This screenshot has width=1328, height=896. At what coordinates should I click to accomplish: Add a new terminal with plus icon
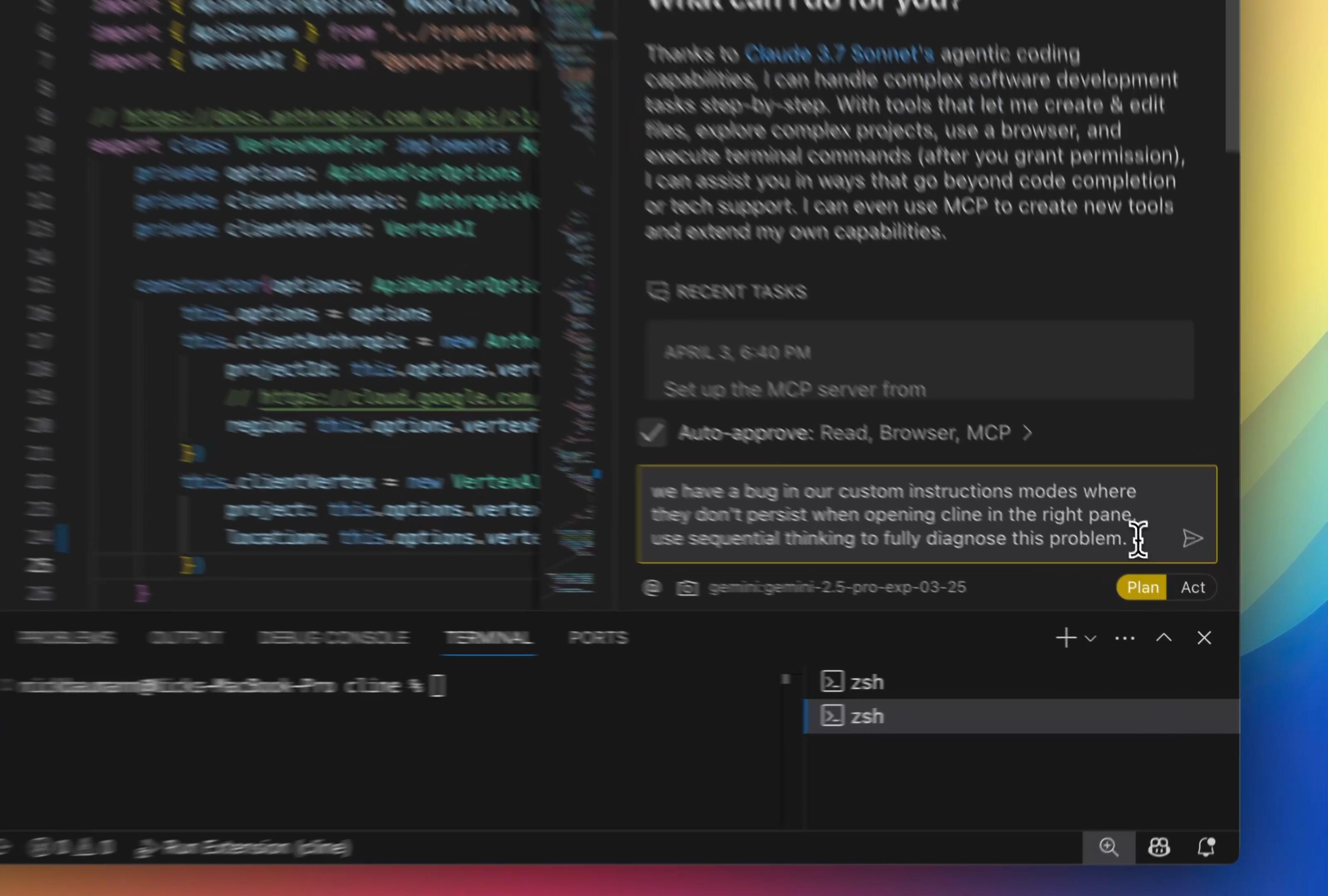click(x=1066, y=638)
